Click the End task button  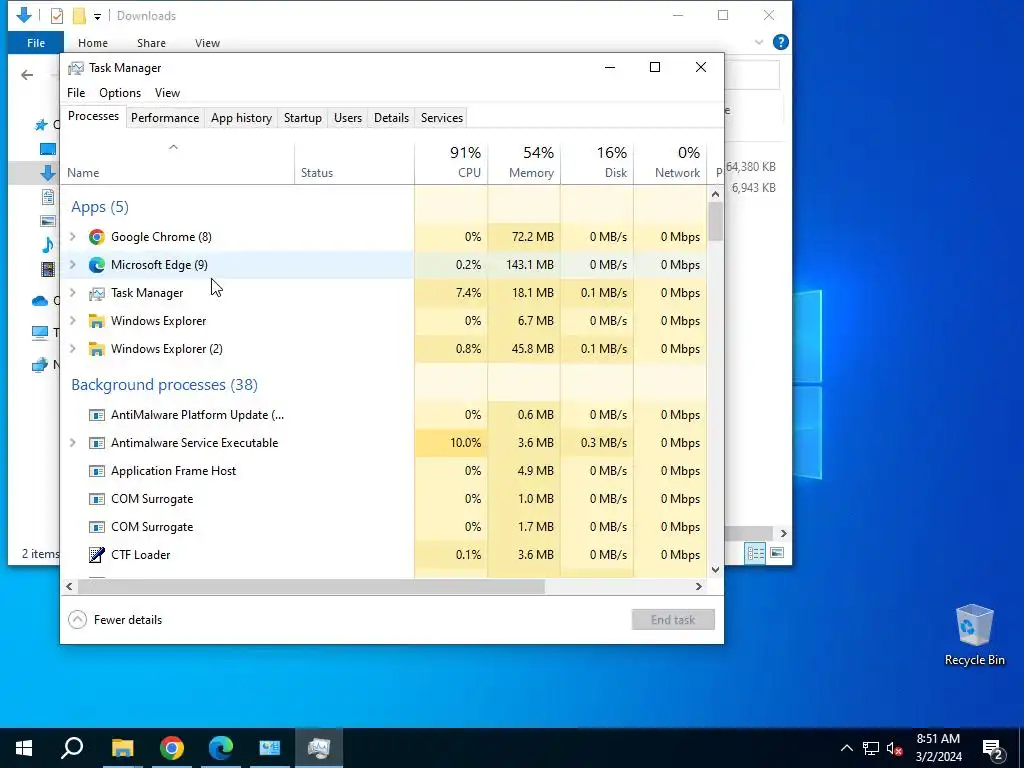(x=673, y=620)
